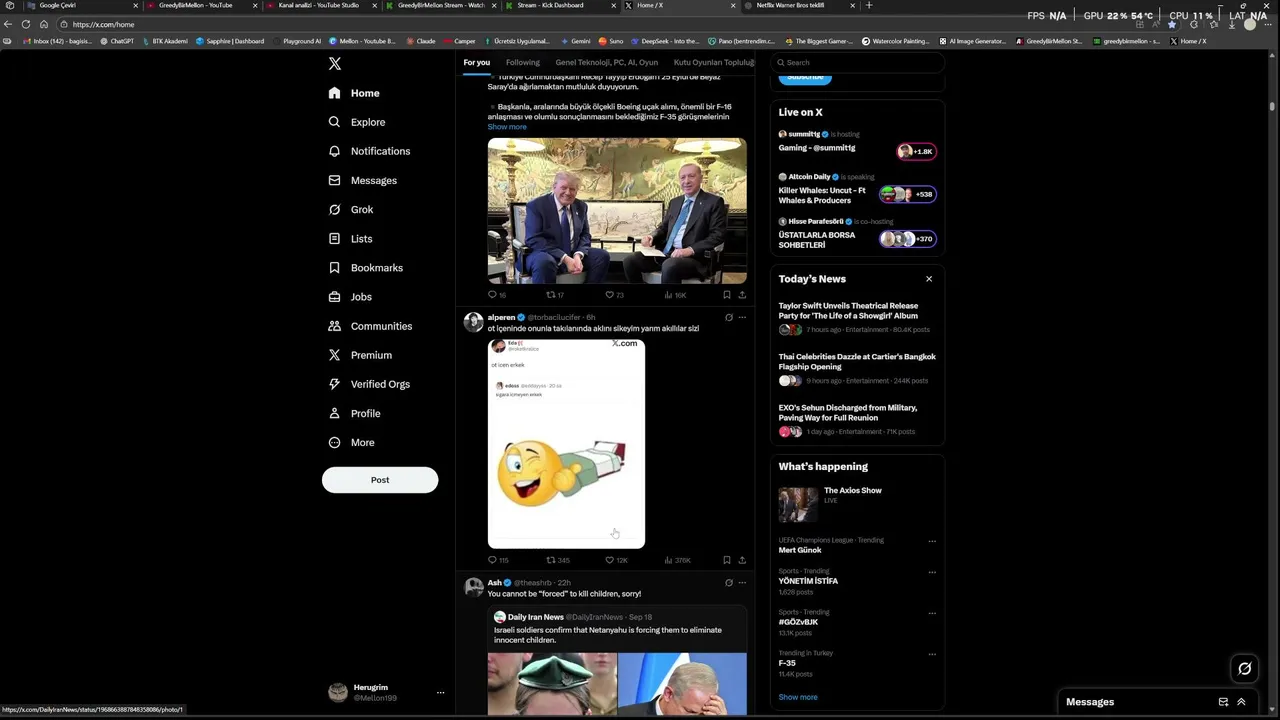Viewport: 1280px width, 720px height.
Task: Open Notifications from the sidebar
Action: (x=369, y=151)
